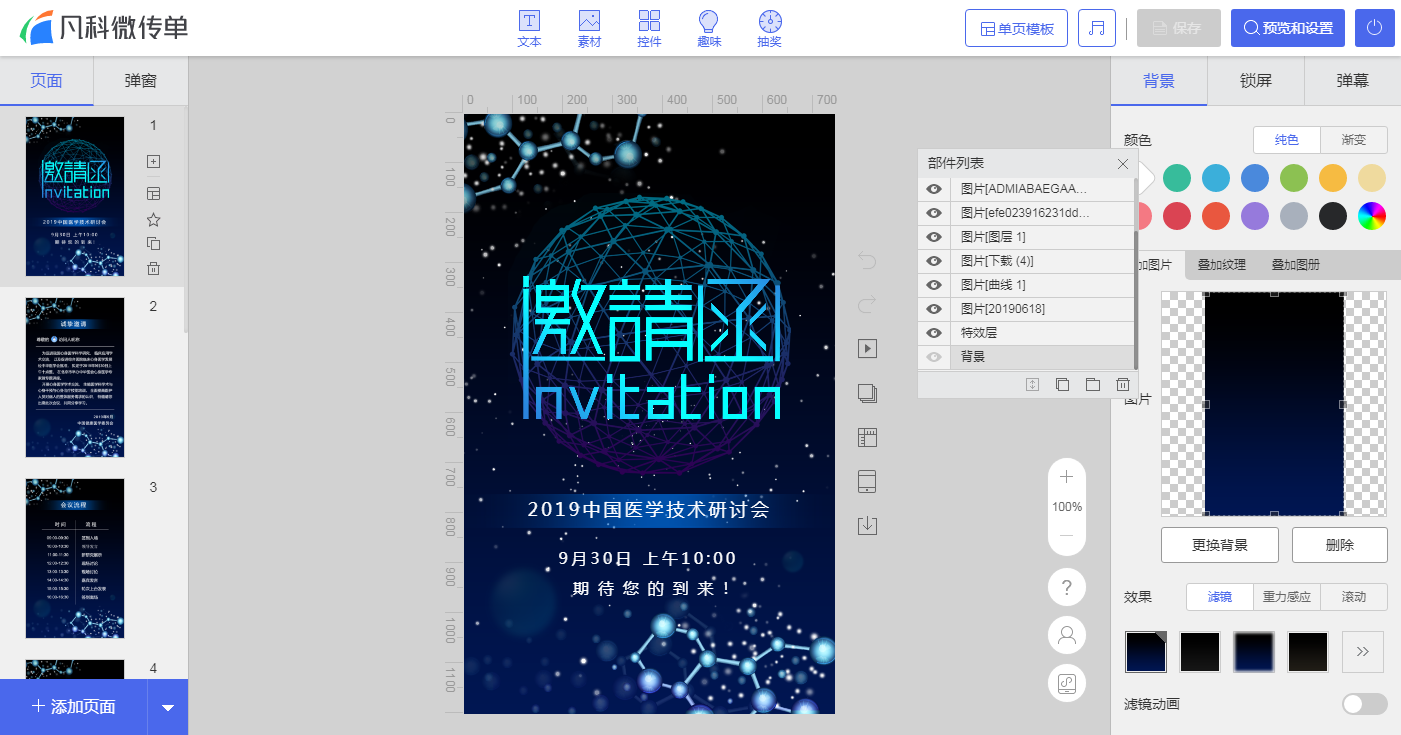Toggle visibility of 背景 layer

point(934,356)
